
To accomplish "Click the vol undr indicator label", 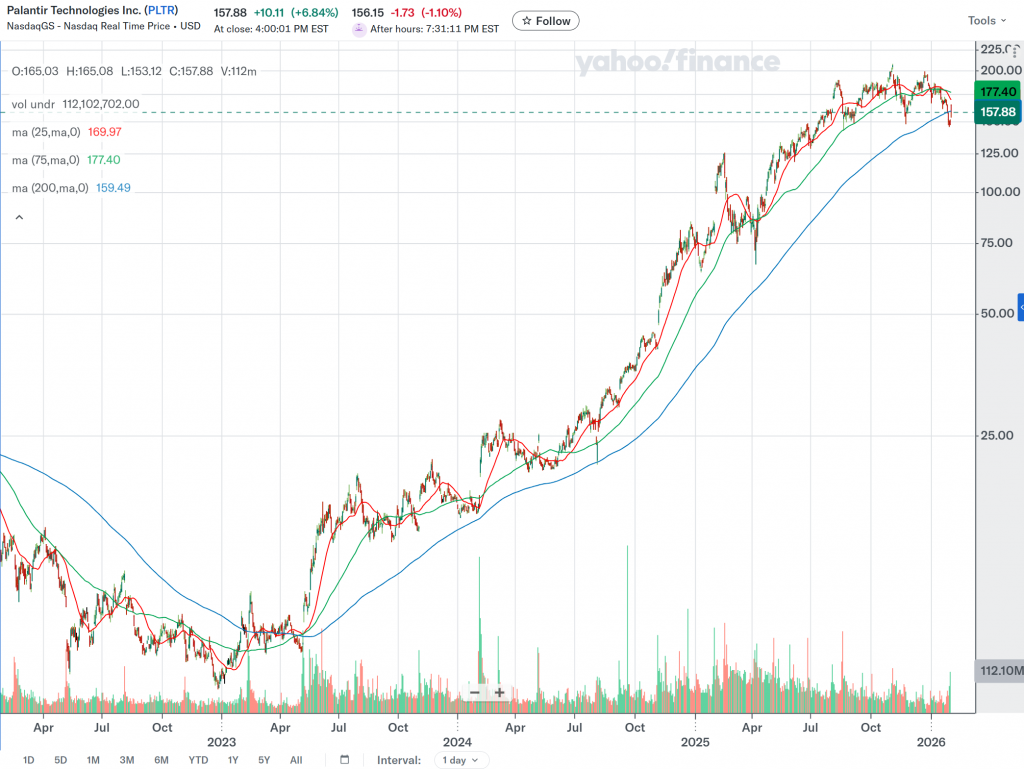I will click(x=34, y=104).
